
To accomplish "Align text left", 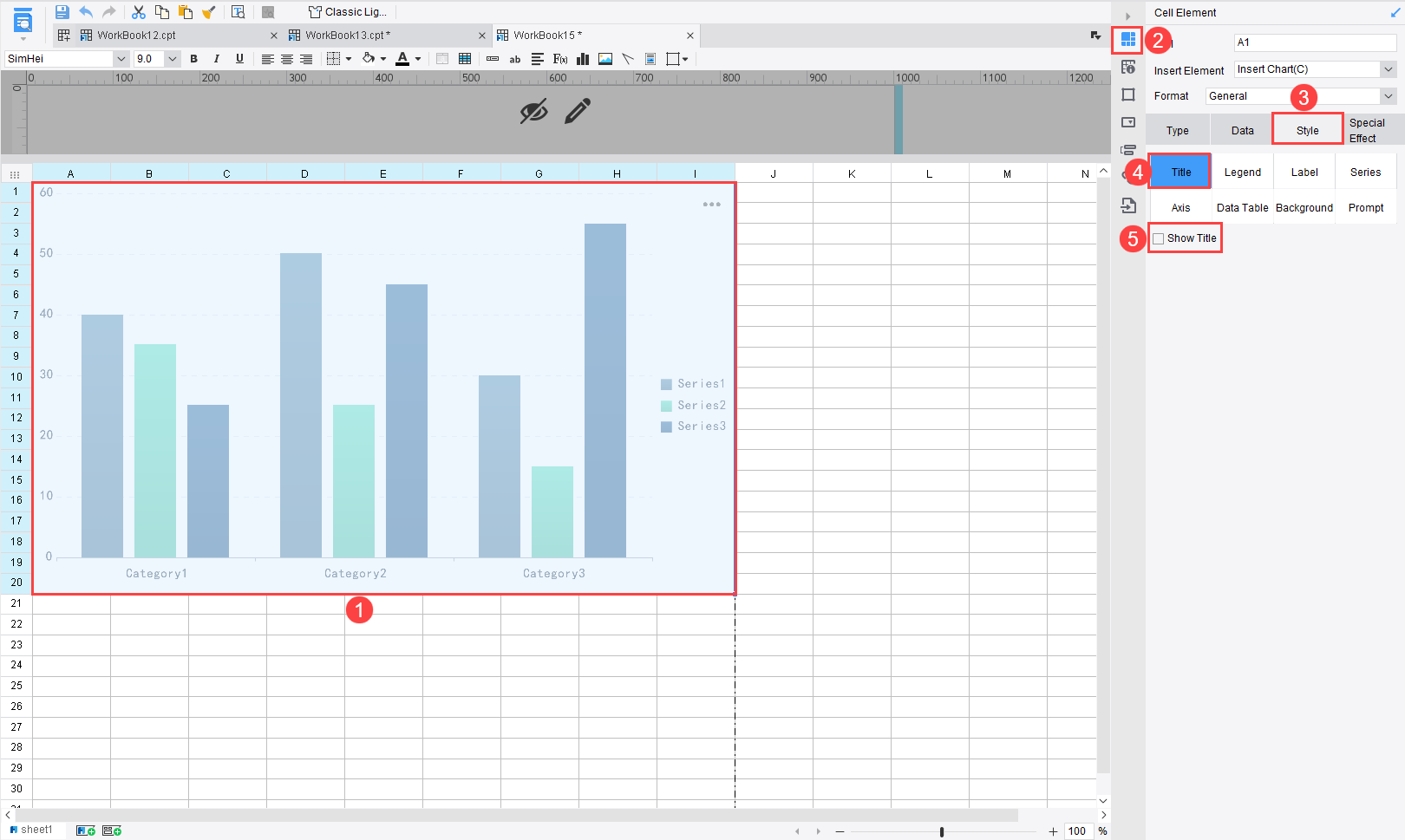I will (x=267, y=59).
